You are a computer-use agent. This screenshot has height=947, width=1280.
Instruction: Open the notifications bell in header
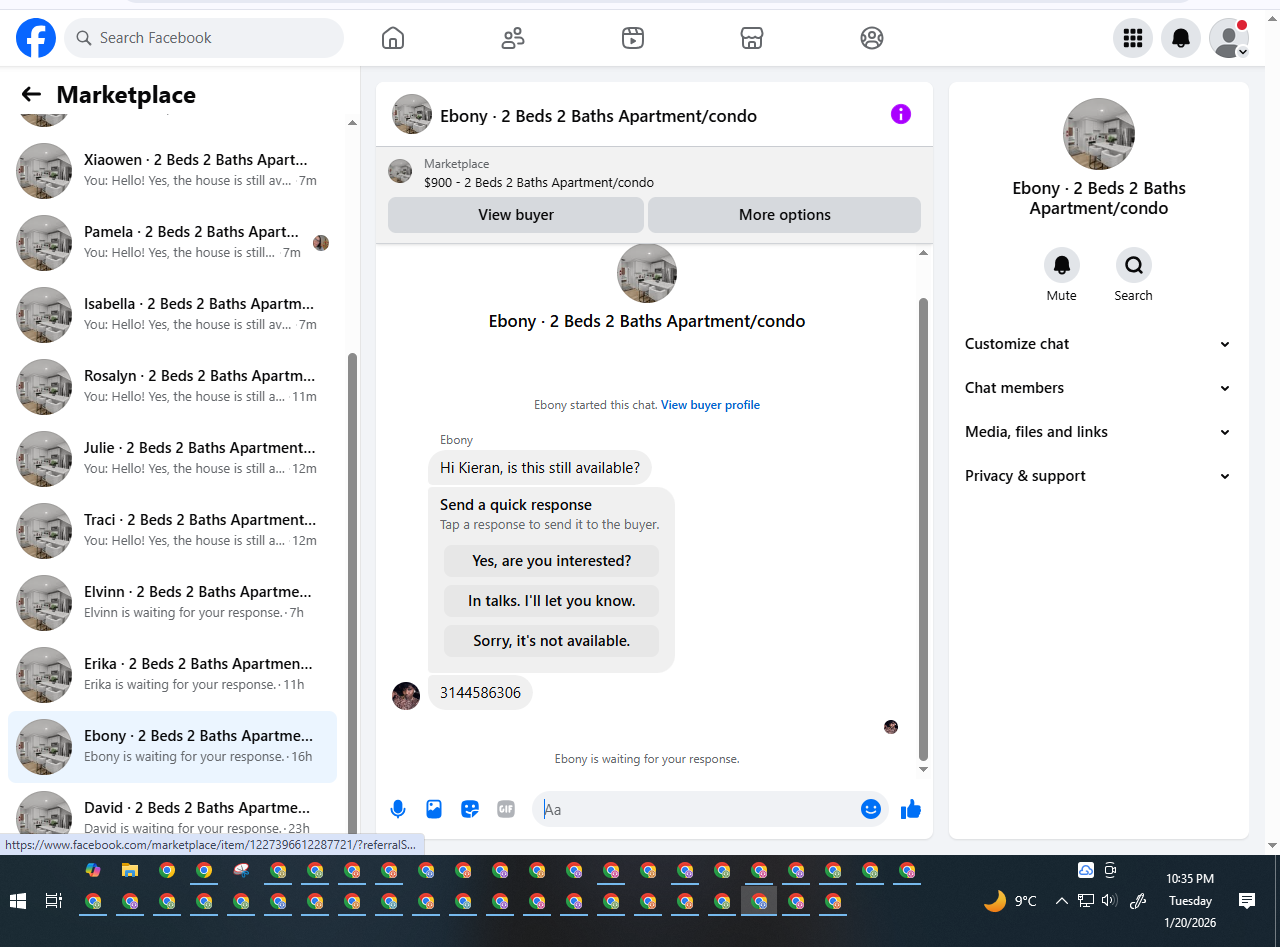tap(1181, 38)
